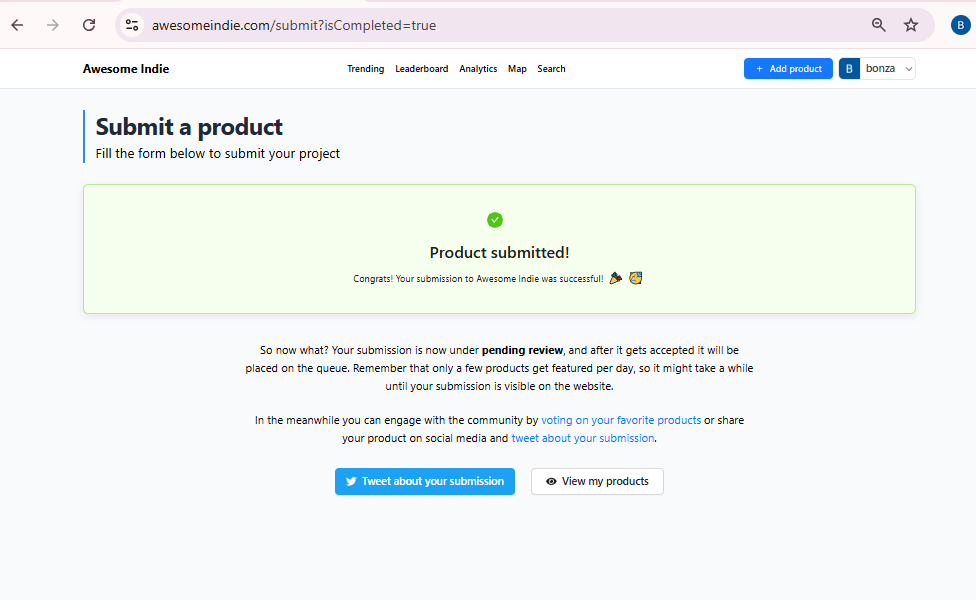Open Chrome profile avatar B
This screenshot has height=600, width=976.
[960, 25]
